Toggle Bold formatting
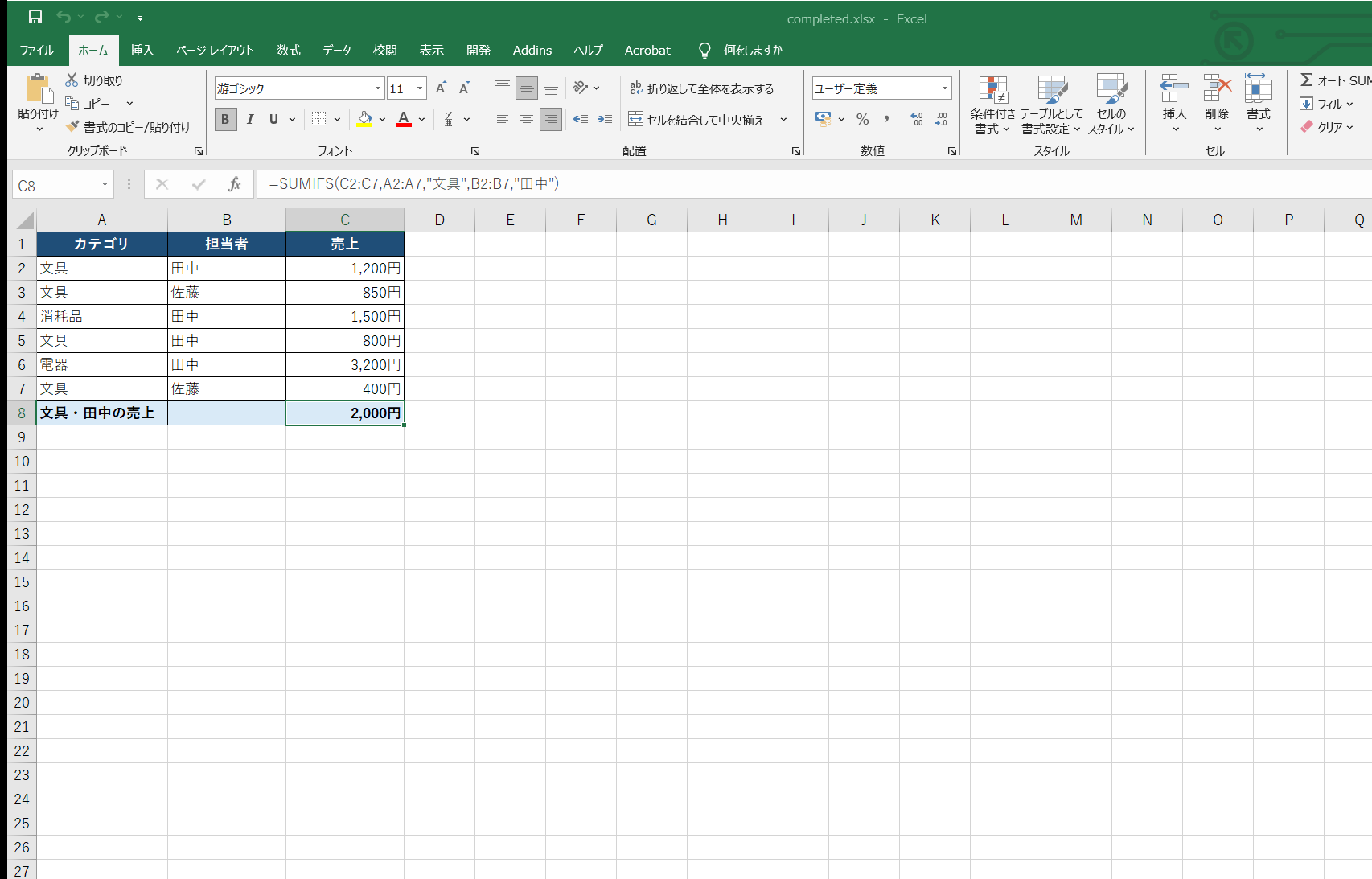Viewport: 1372px width, 879px height. coord(225,119)
